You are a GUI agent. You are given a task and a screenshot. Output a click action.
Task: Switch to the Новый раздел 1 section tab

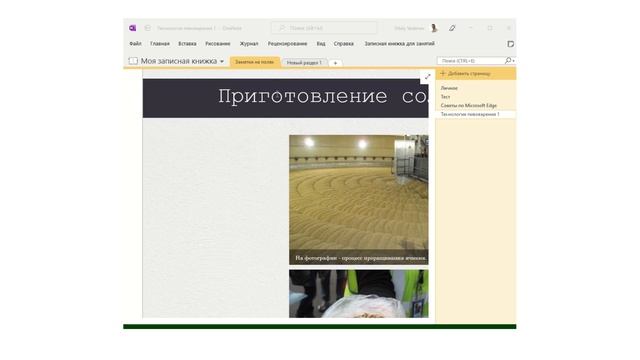tap(304, 63)
